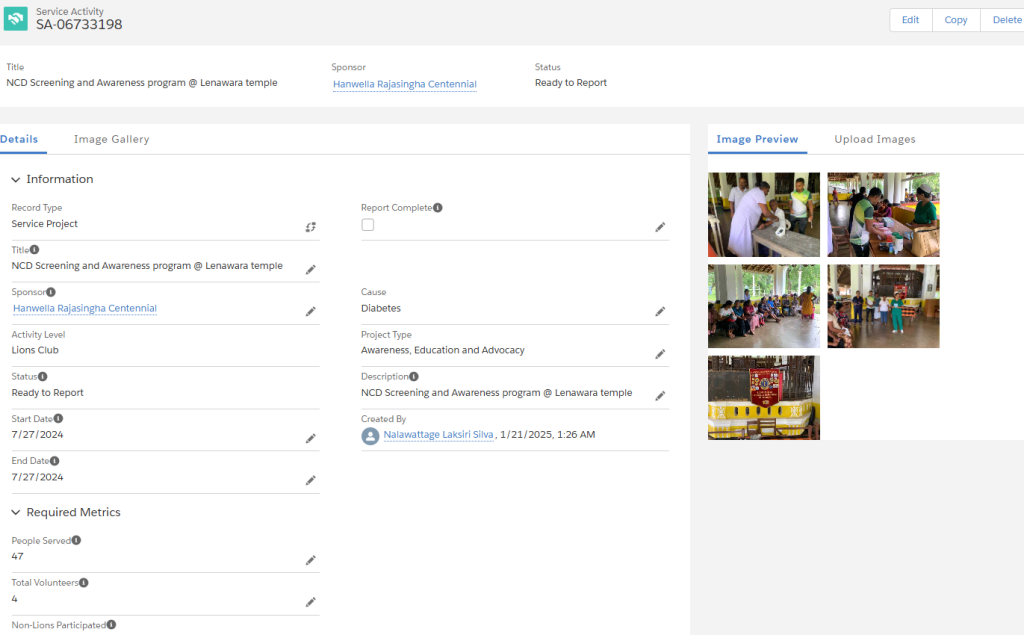Edit Project Type pencil icon
The image size is (1024, 635).
[660, 353]
